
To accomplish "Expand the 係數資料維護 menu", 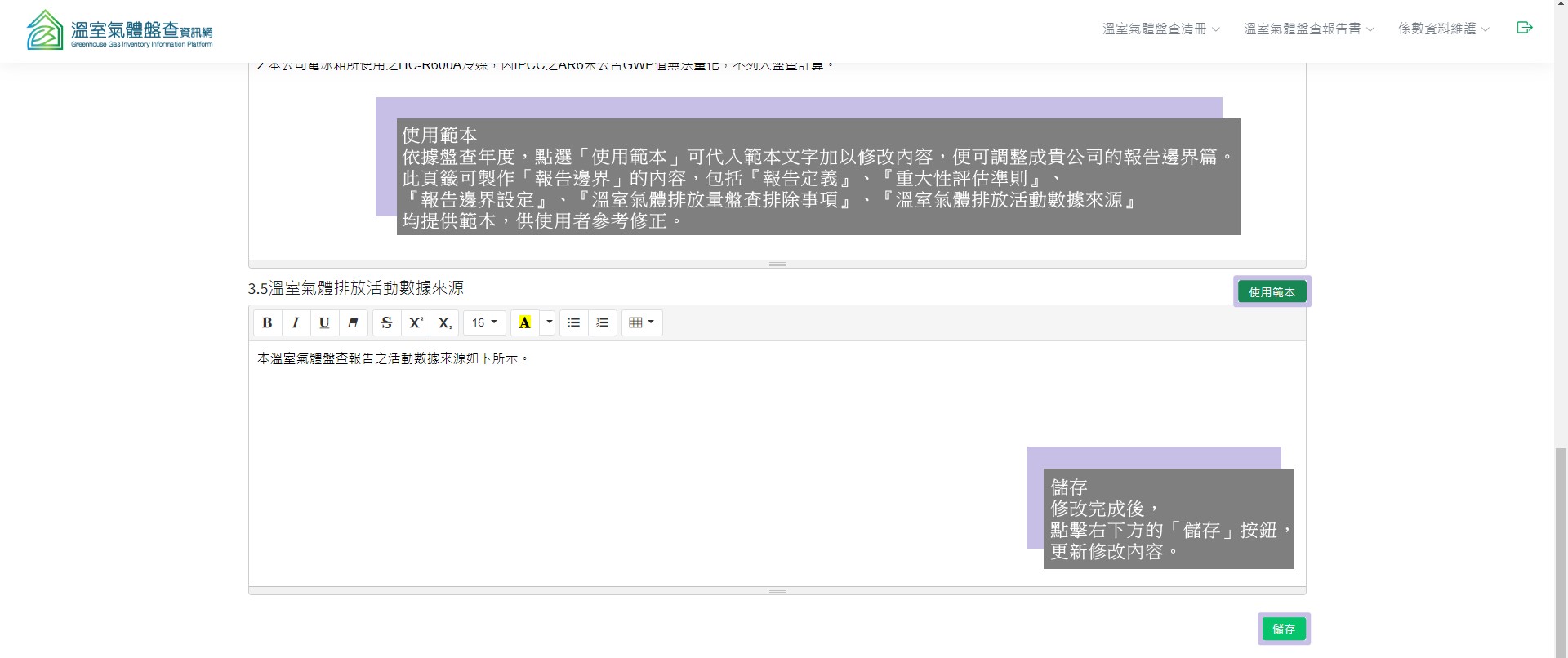I will pos(1443,29).
